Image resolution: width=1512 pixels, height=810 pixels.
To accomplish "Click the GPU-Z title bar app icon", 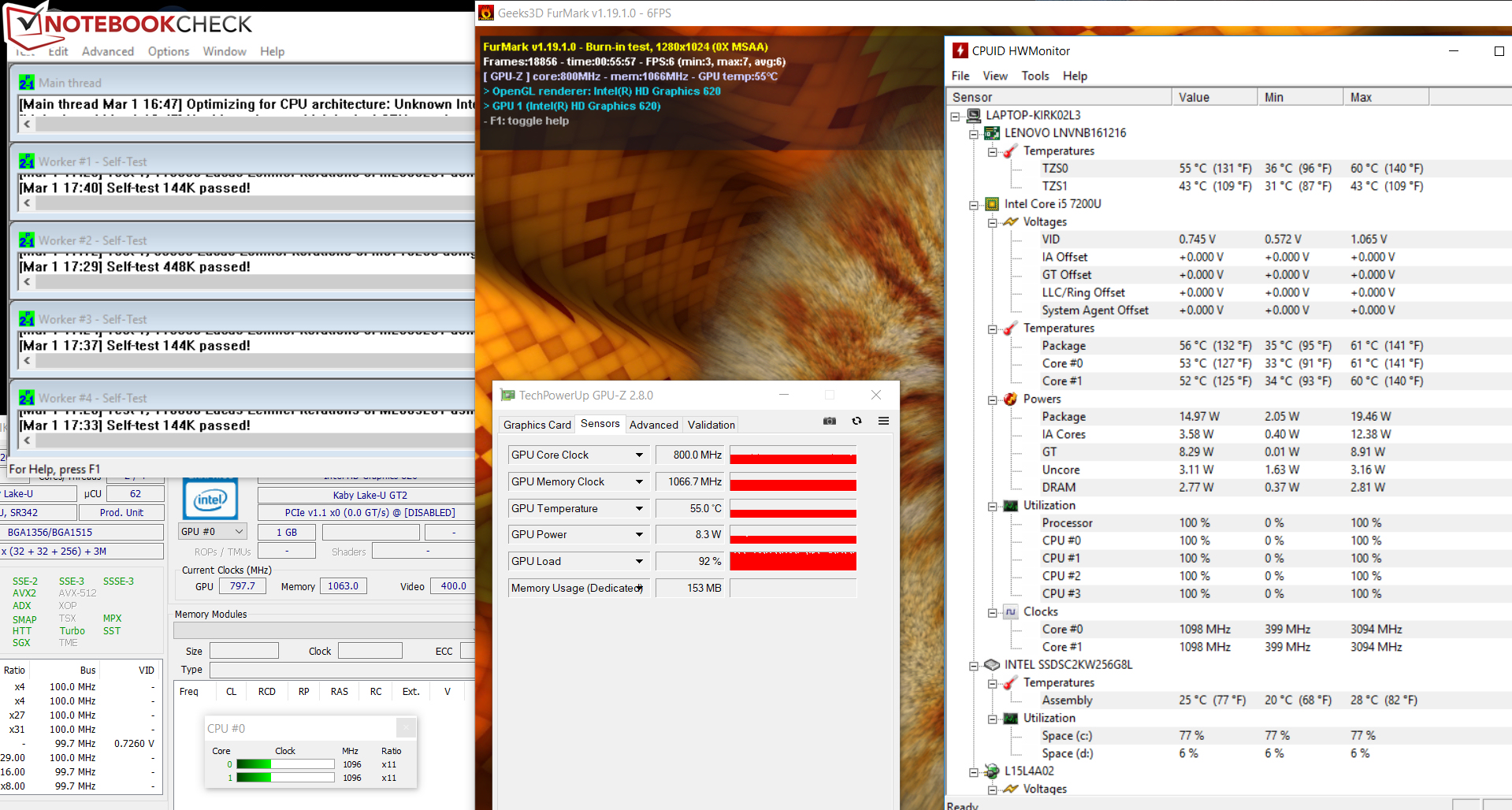I will (508, 395).
